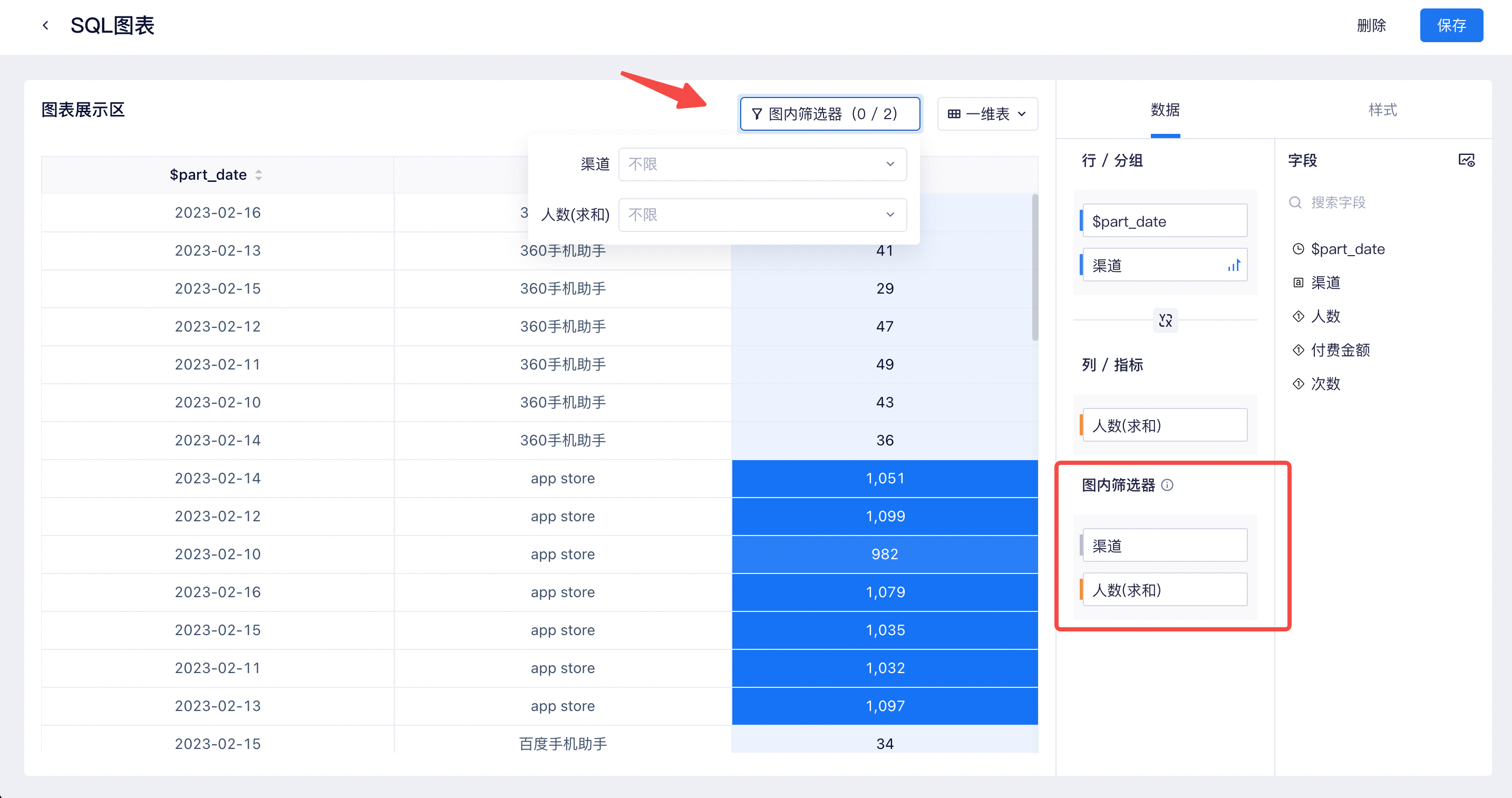Click the bar chart icon in 渠道 row field
The width and height of the screenshot is (1512, 798).
[x=1234, y=265]
